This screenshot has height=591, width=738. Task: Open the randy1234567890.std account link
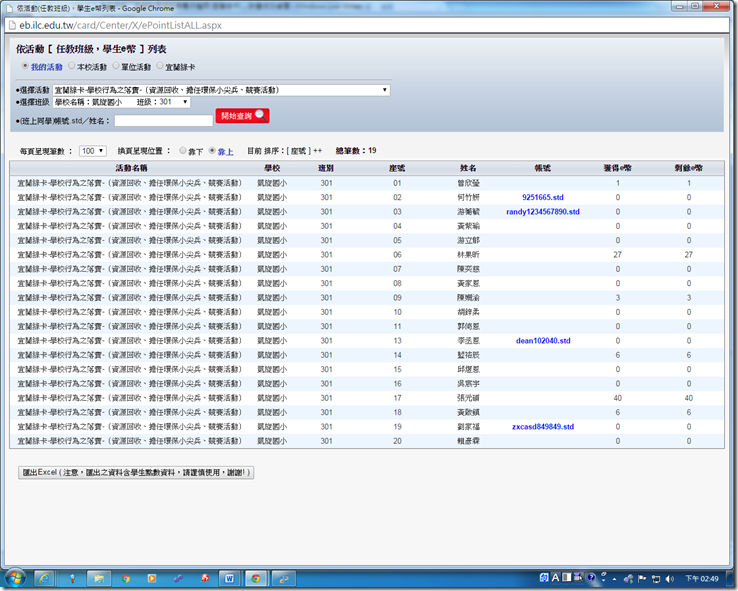pyautogui.click(x=542, y=212)
